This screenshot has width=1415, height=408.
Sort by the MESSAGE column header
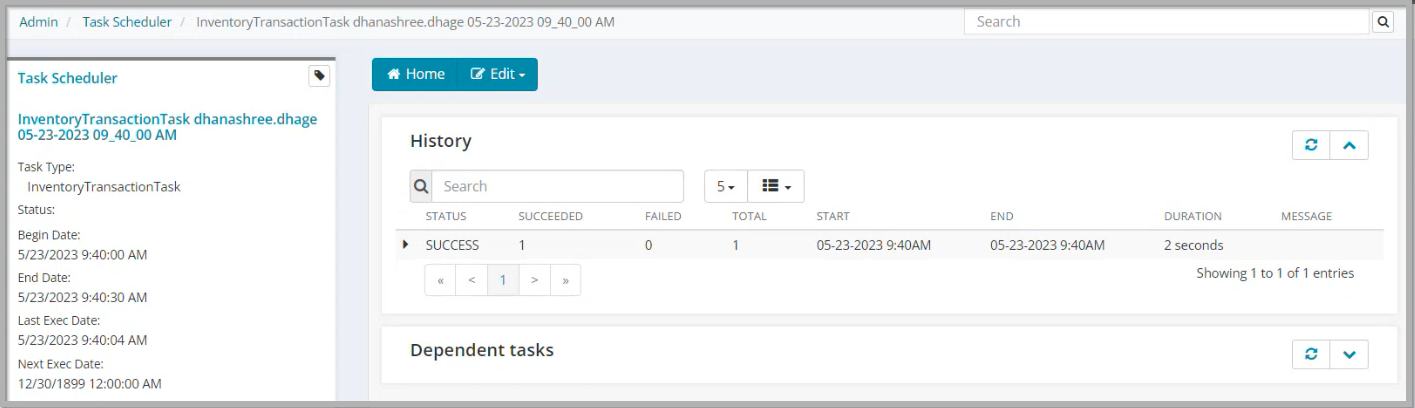coord(1306,216)
